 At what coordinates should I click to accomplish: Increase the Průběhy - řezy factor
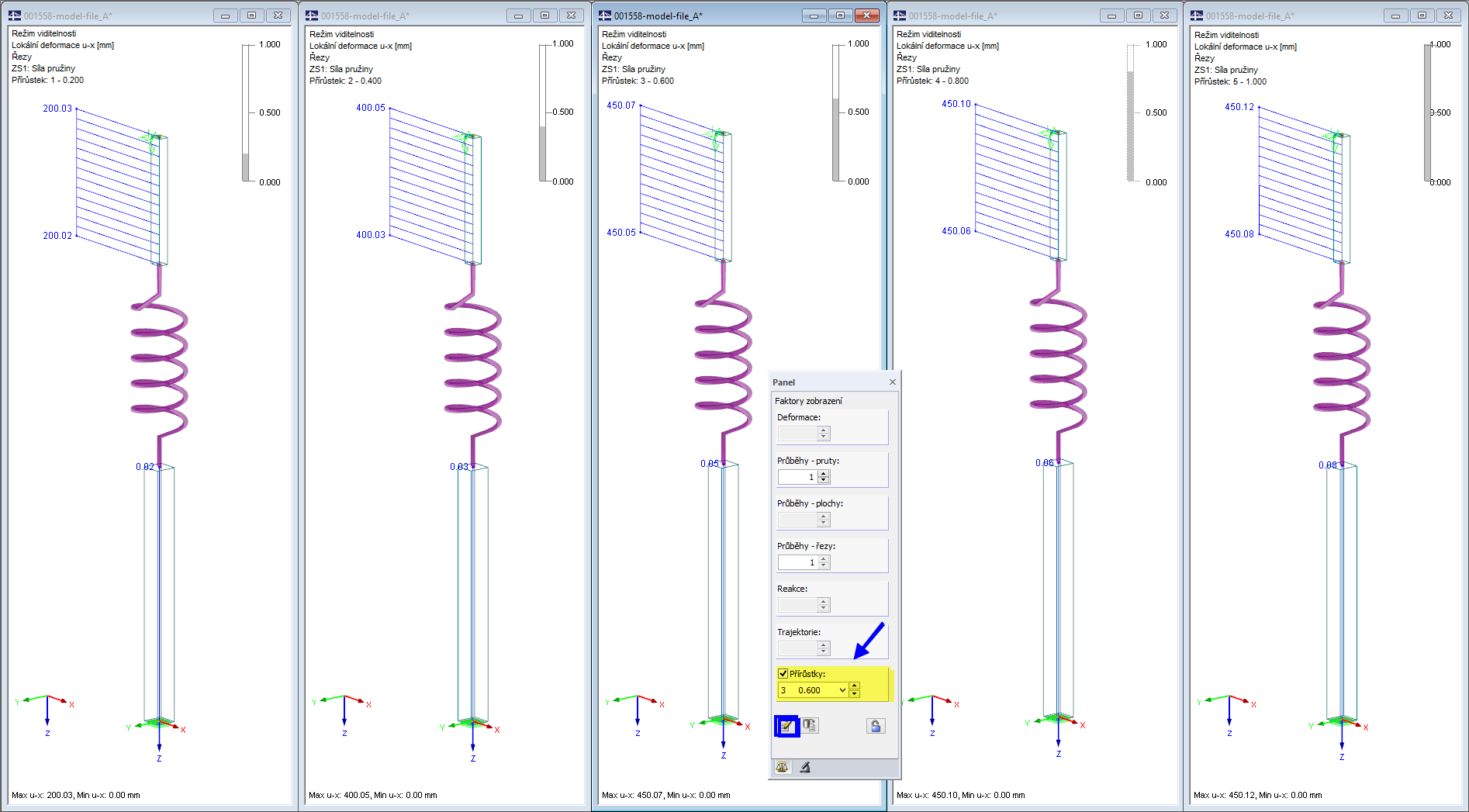(x=824, y=559)
